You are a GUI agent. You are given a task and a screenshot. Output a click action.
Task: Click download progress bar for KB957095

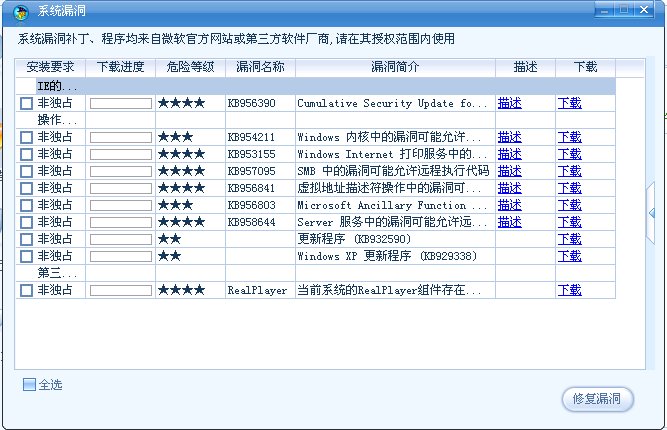pyautogui.click(x=121, y=171)
